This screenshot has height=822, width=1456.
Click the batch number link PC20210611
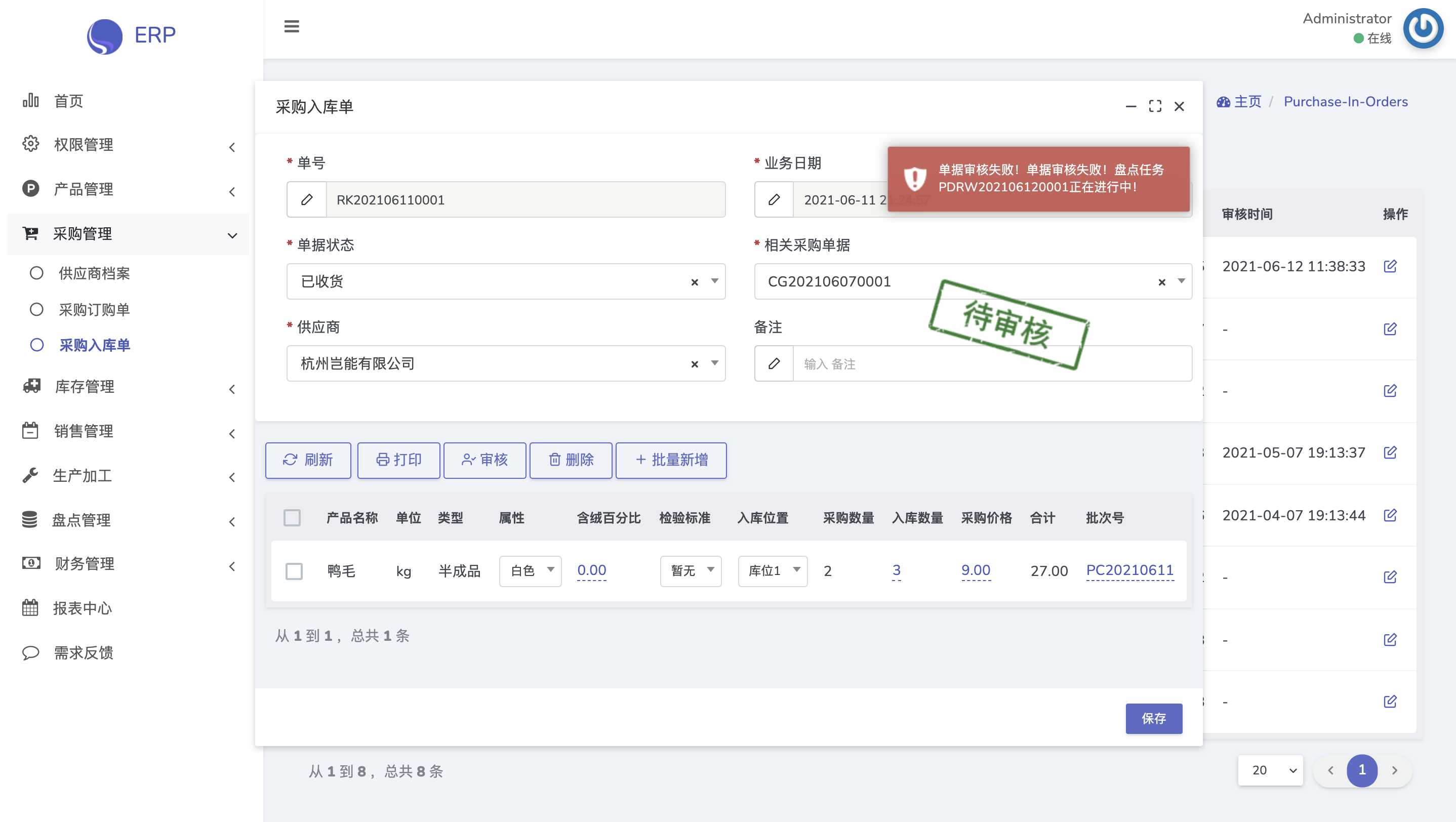[1129, 570]
